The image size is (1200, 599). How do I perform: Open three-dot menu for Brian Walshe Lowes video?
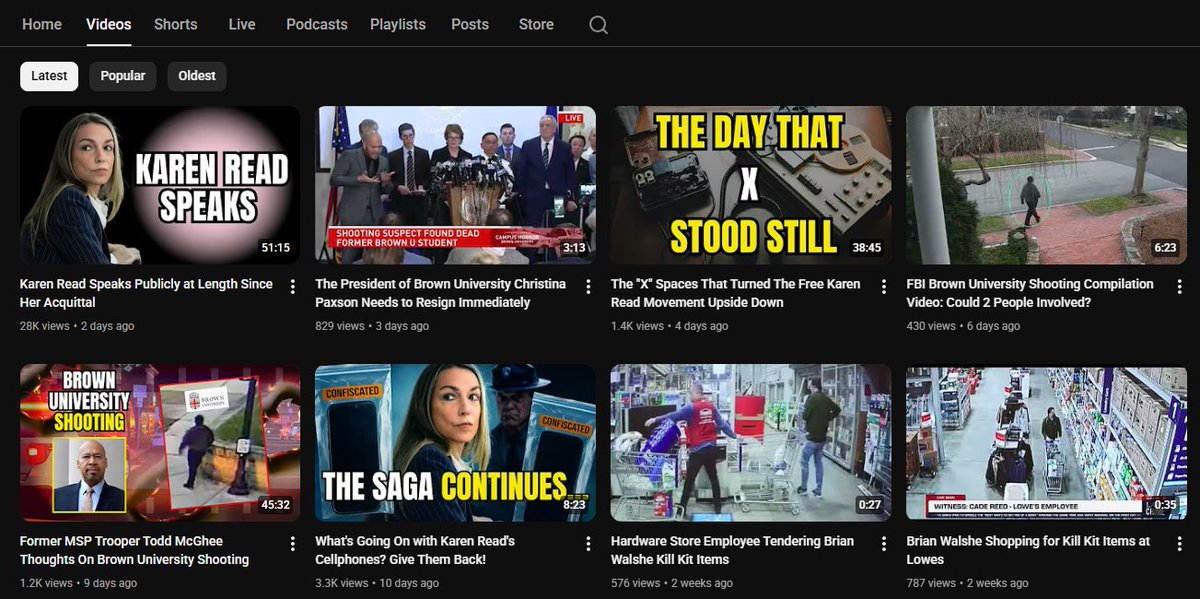(1179, 544)
